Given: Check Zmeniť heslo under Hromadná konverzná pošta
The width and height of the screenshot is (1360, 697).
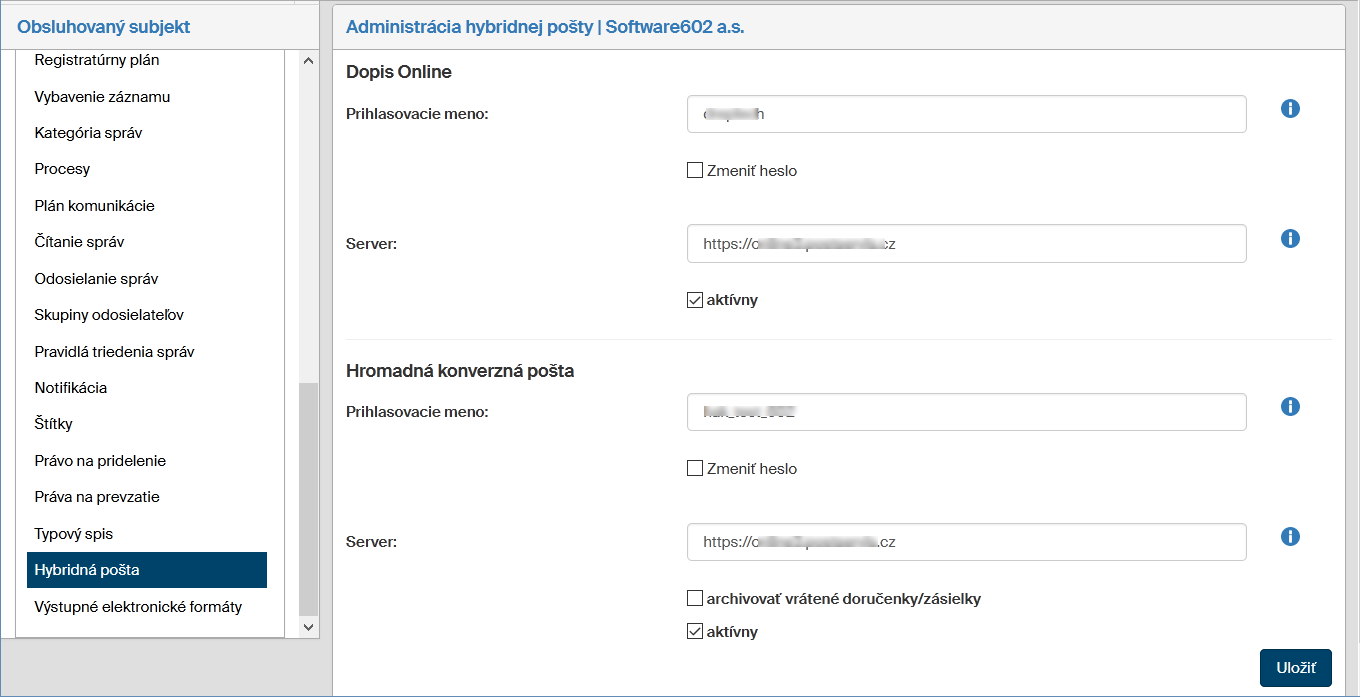Looking at the screenshot, I should 695,468.
